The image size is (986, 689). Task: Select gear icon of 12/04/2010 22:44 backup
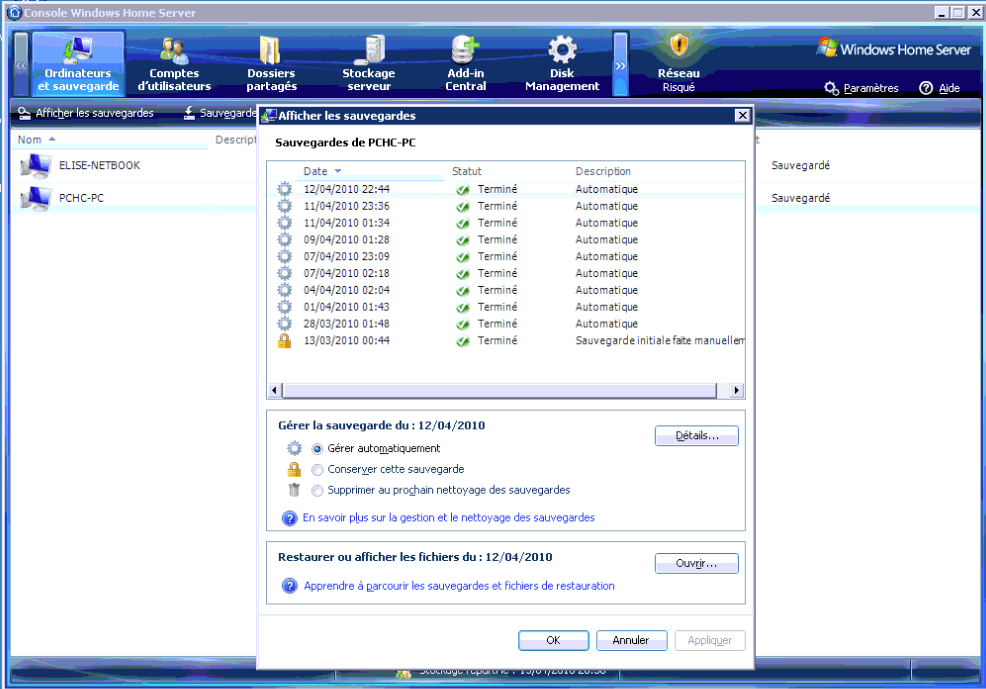pos(285,189)
